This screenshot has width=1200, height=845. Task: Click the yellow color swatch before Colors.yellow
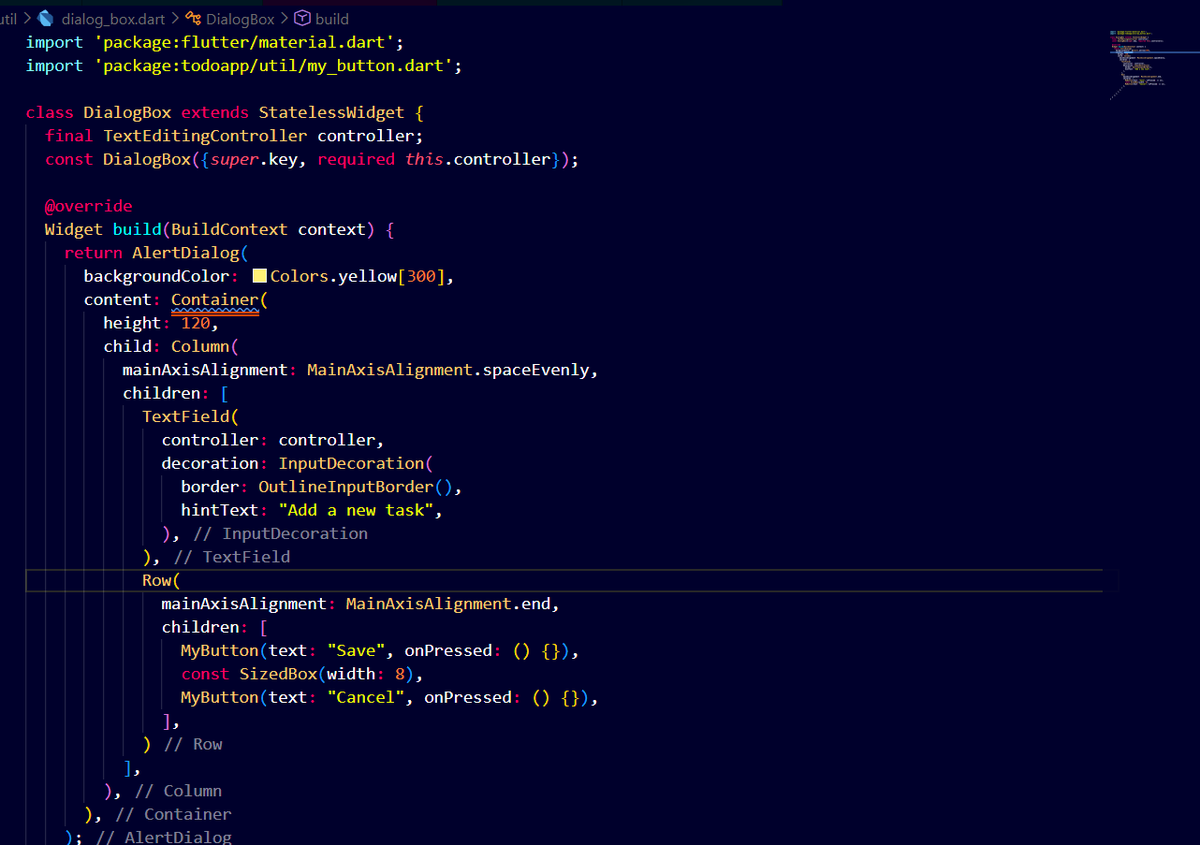click(259, 276)
